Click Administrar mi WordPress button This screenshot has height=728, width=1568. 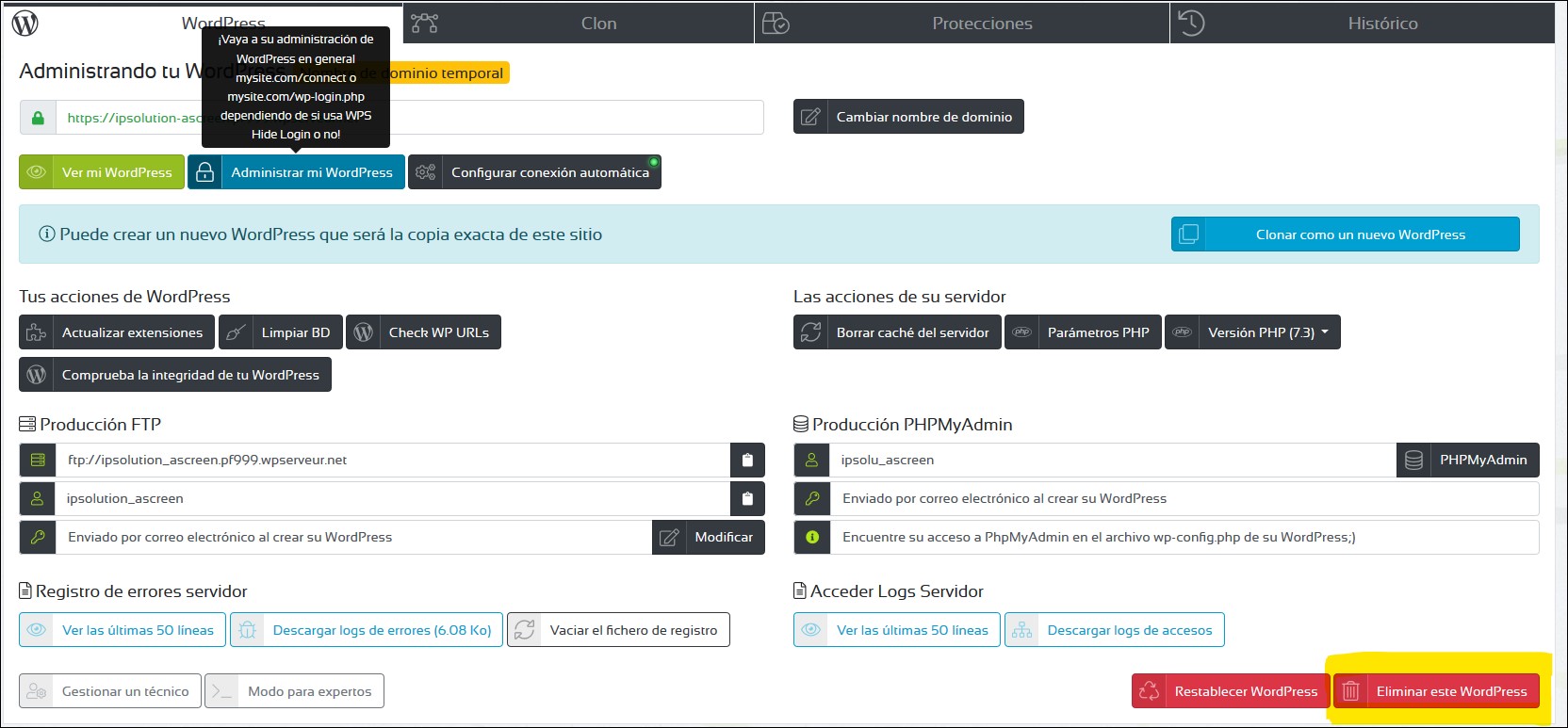point(296,172)
